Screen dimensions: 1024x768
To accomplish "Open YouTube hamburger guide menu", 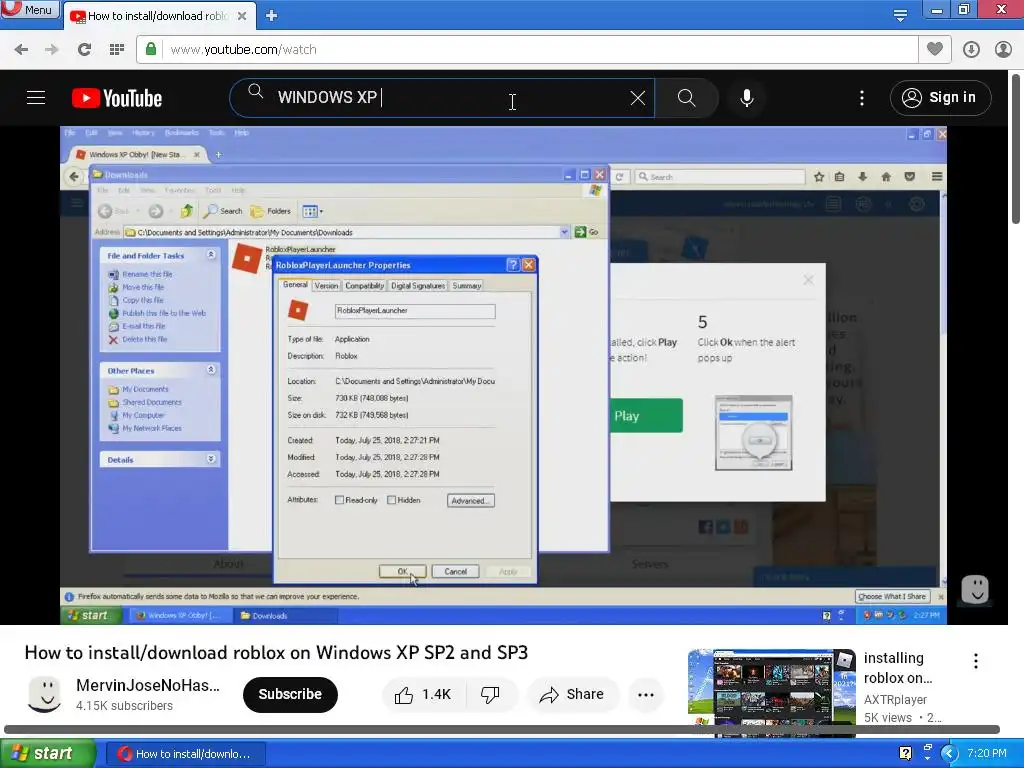I will click(36, 98).
